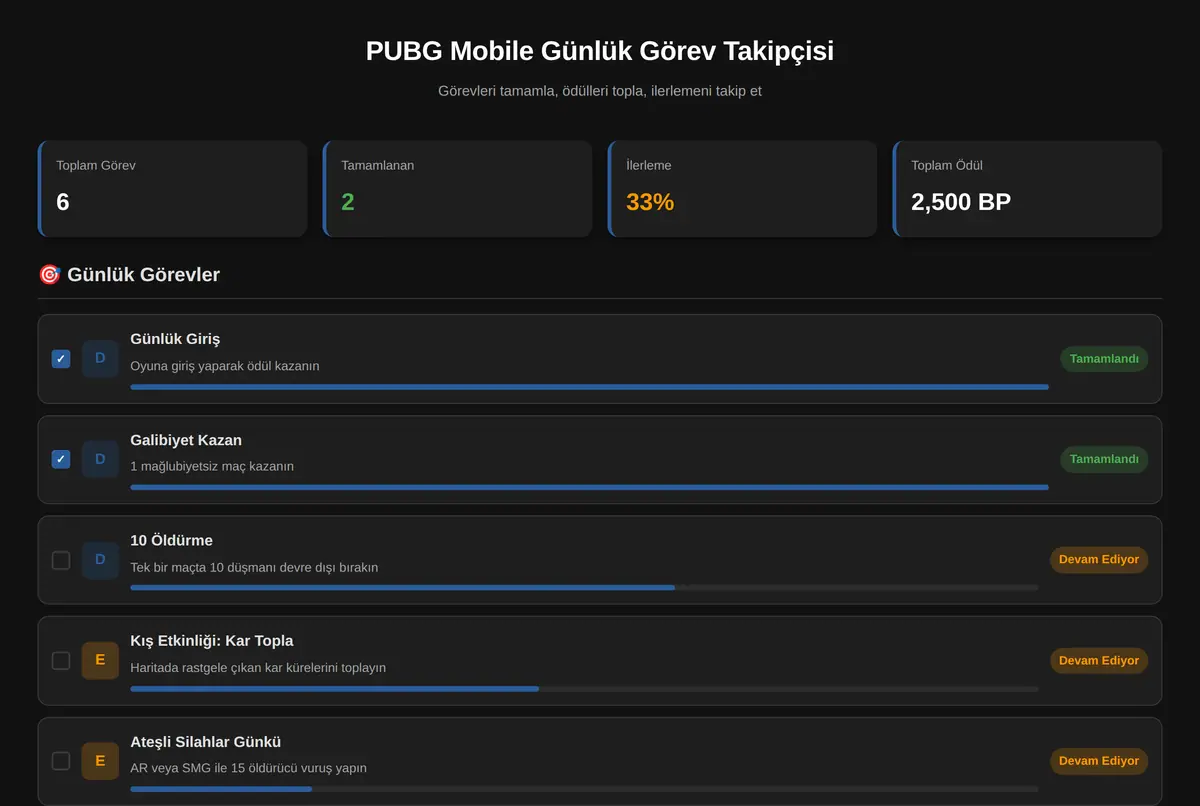The height and width of the screenshot is (806, 1200).
Task: Tick the Kış Etkinliği: Kar Topla checkbox
Action: [x=61, y=661]
